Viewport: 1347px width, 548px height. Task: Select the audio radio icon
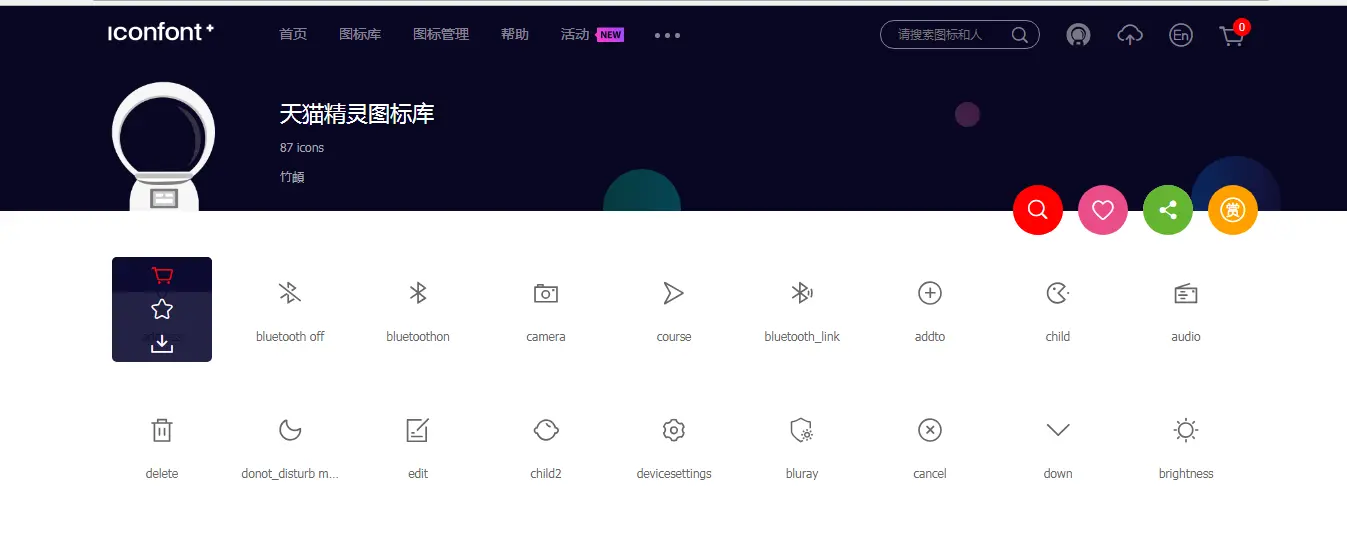1186,293
